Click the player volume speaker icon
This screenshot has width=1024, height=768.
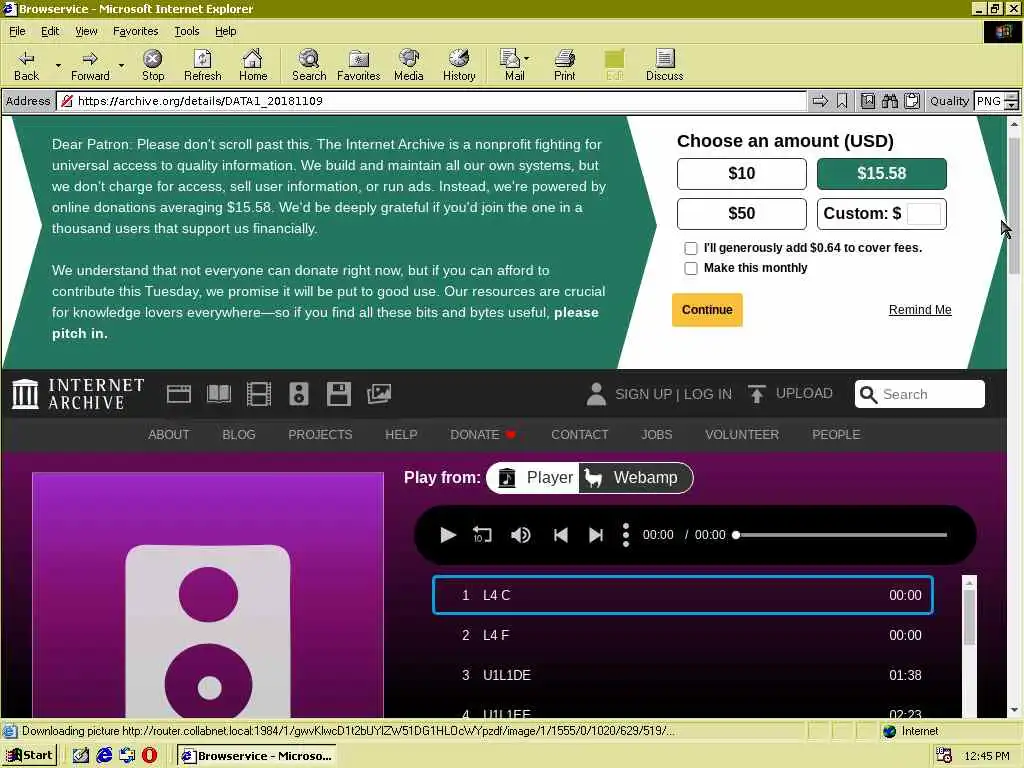(520, 535)
